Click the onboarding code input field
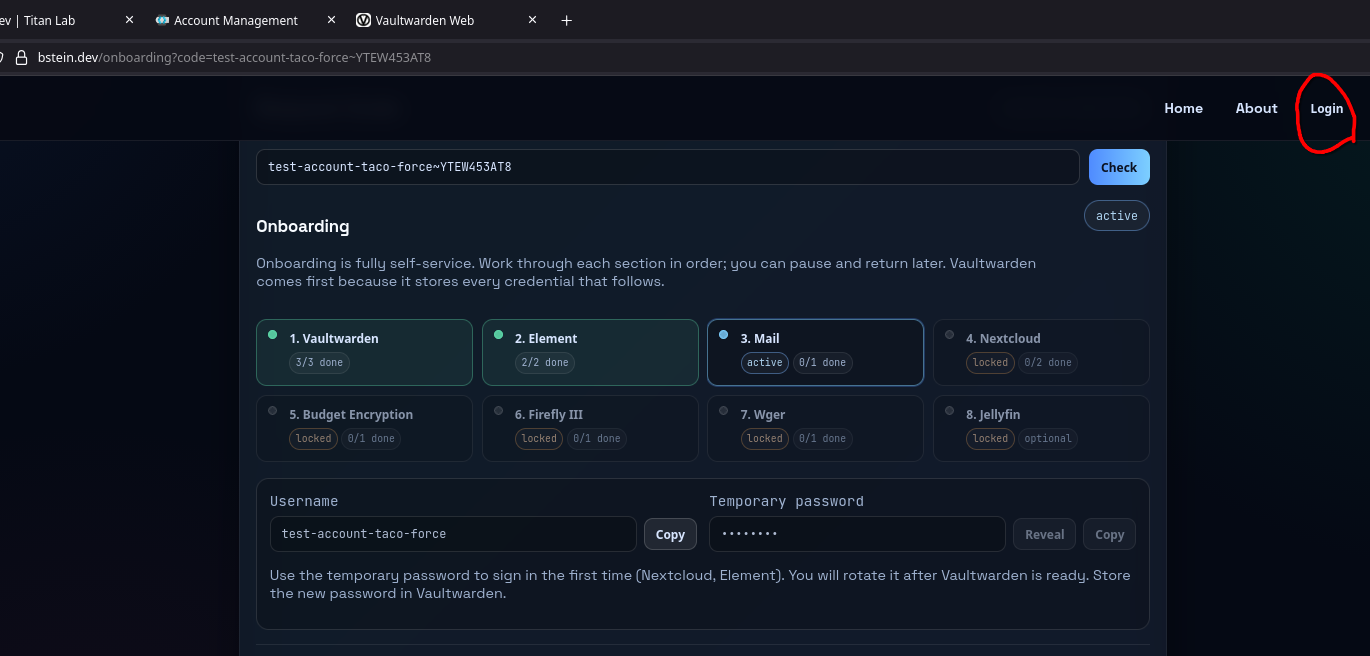This screenshot has height=656, width=1370. 667,167
